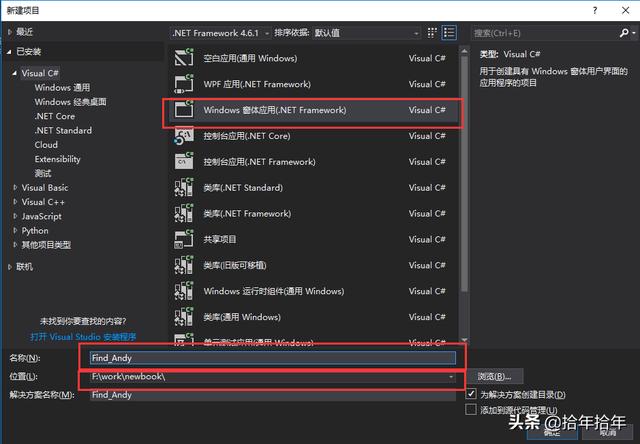Open the .NET Framework 4.6.1 version dropdown
640x444 pixels.
pyautogui.click(x=221, y=33)
